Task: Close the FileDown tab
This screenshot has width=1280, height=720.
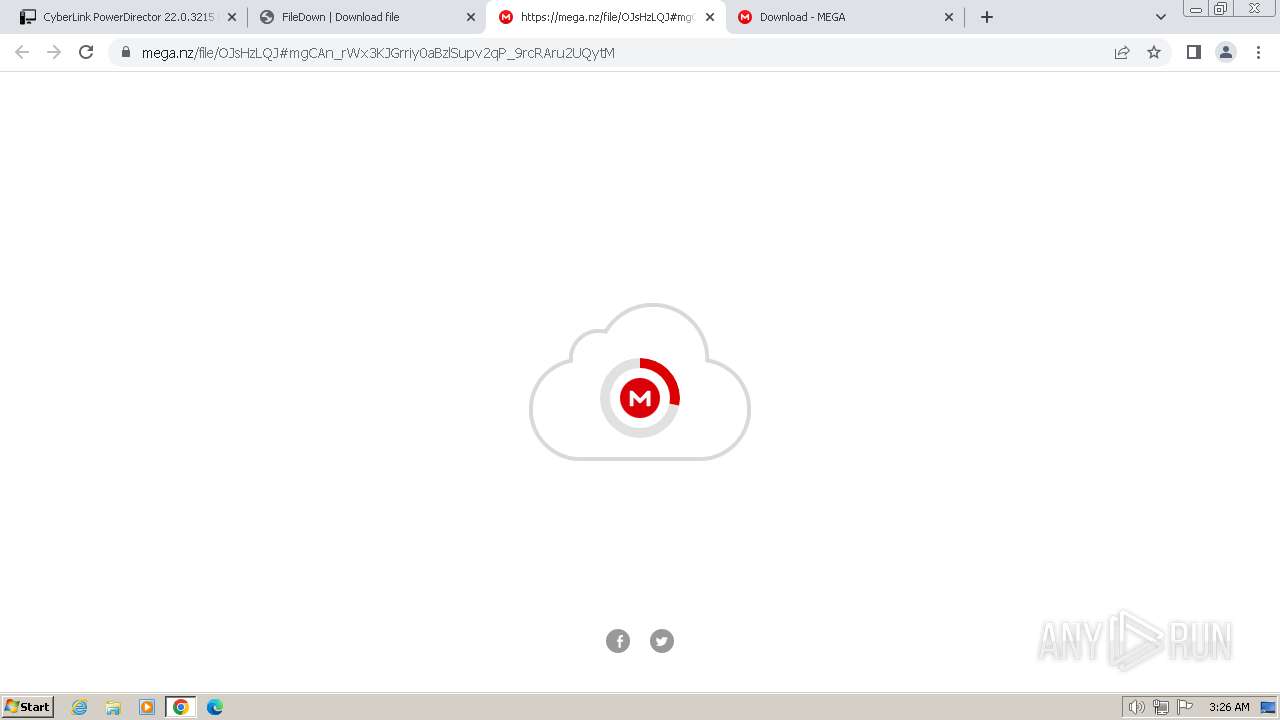Action: [471, 17]
